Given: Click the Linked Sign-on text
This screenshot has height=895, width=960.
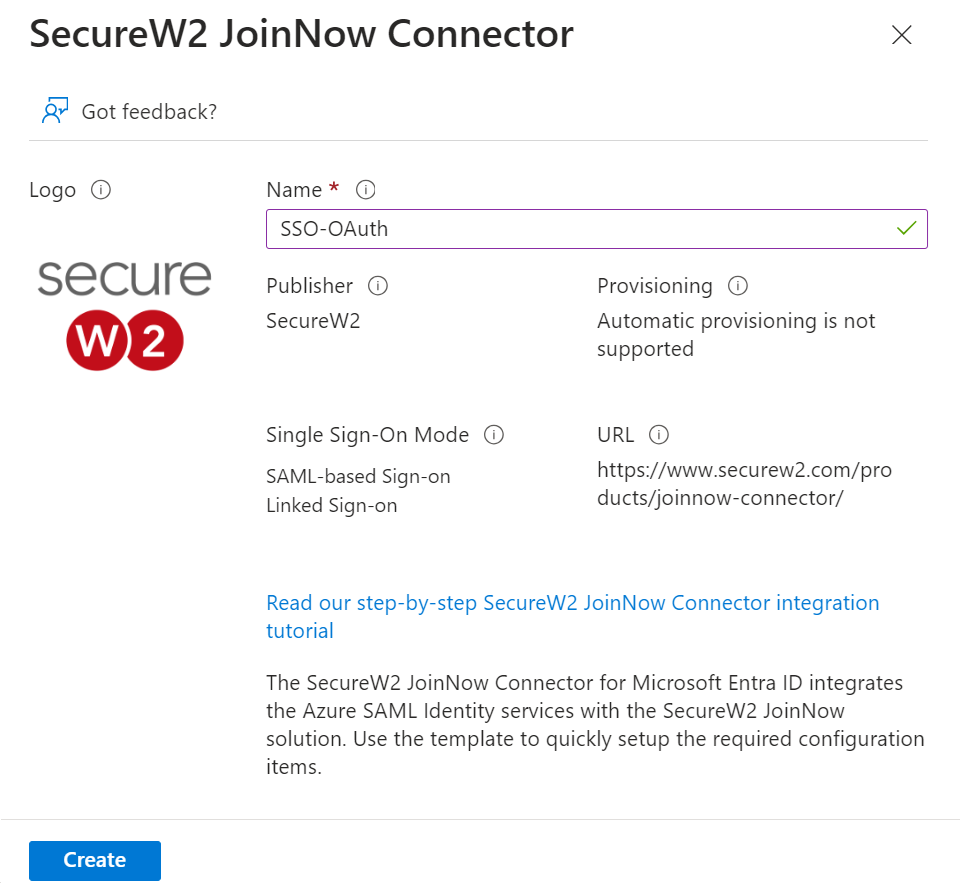Looking at the screenshot, I should (331, 506).
